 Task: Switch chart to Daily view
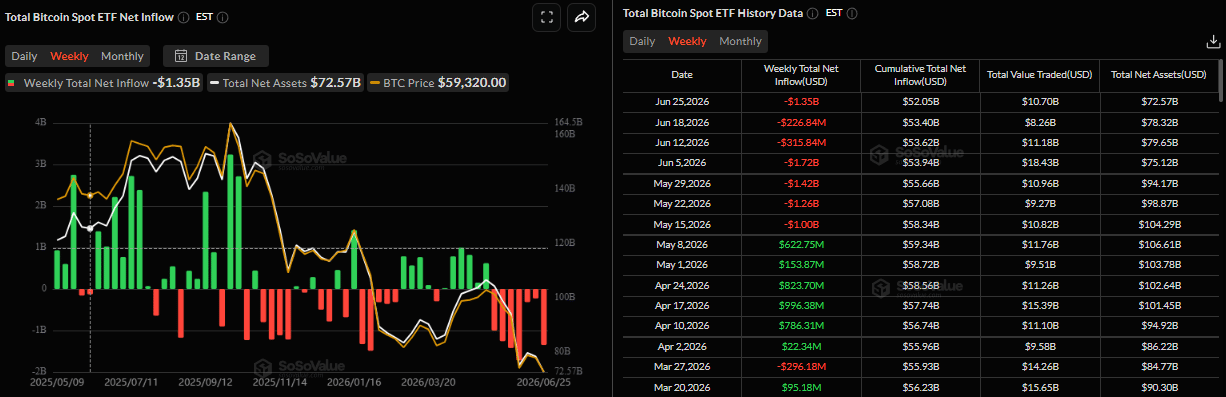(24, 56)
